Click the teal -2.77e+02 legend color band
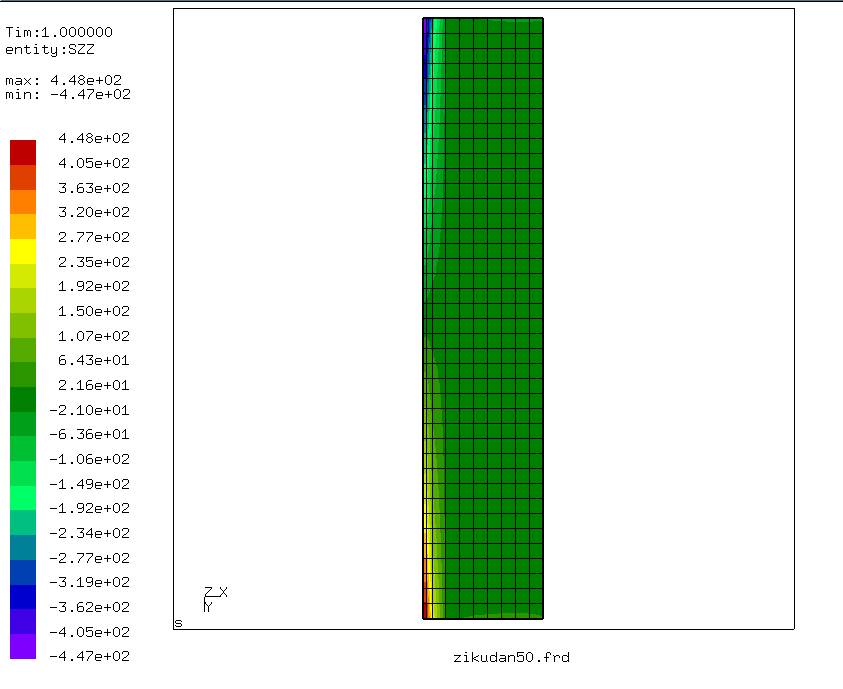 click(23, 548)
